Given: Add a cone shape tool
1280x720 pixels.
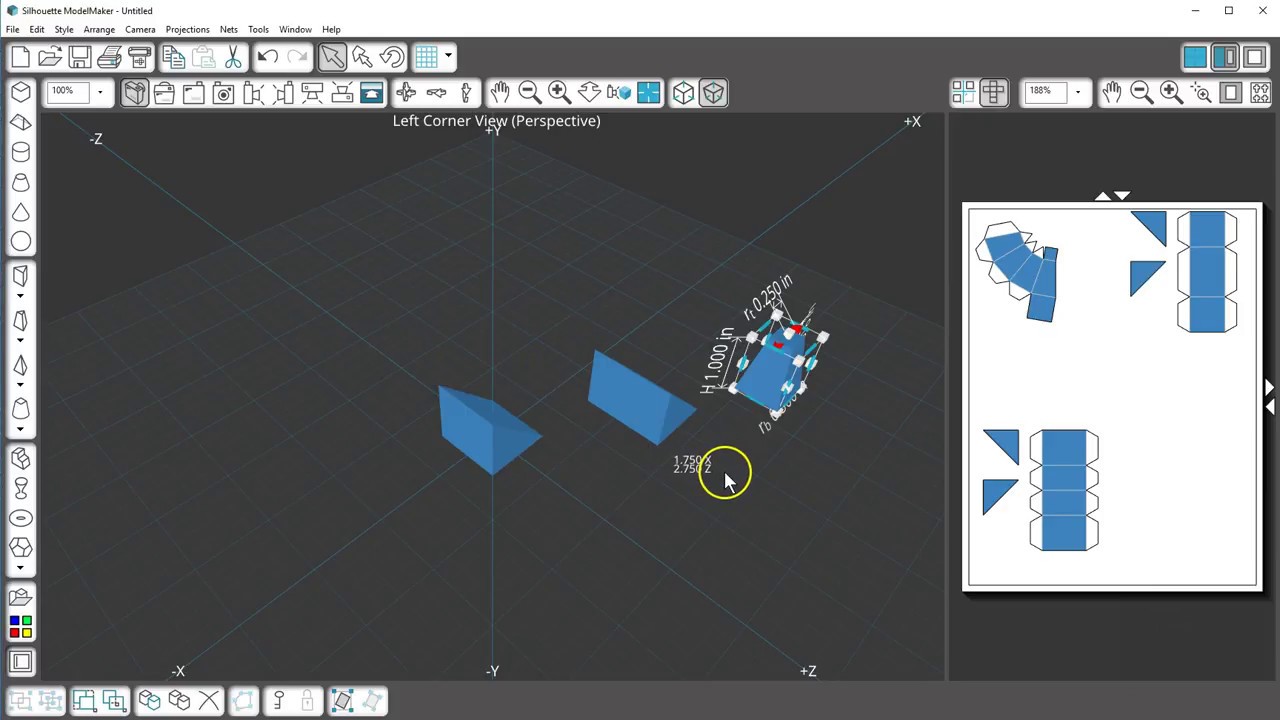Looking at the screenshot, I should [x=21, y=212].
